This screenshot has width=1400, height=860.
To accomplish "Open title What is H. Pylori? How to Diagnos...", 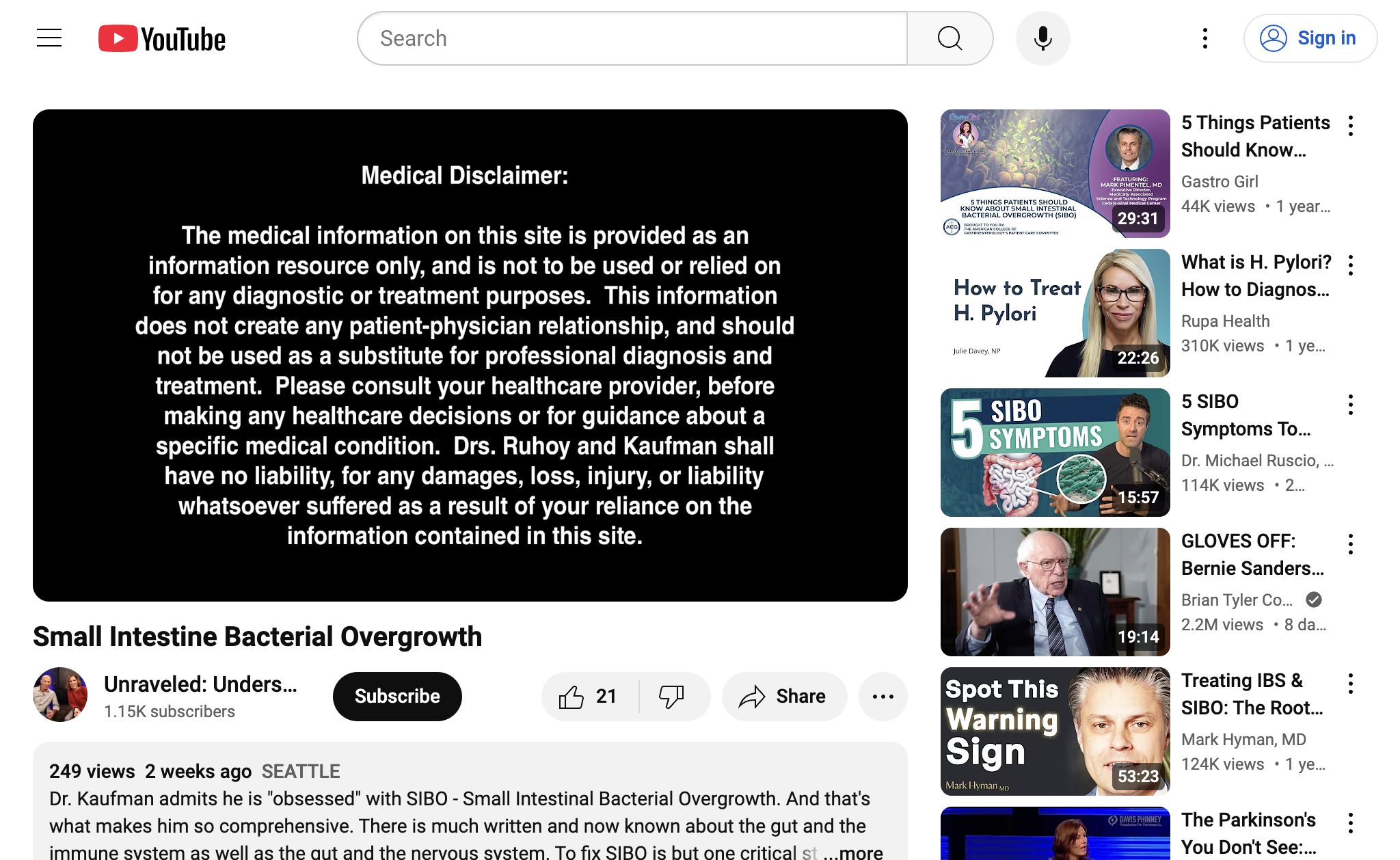I will point(1256,276).
